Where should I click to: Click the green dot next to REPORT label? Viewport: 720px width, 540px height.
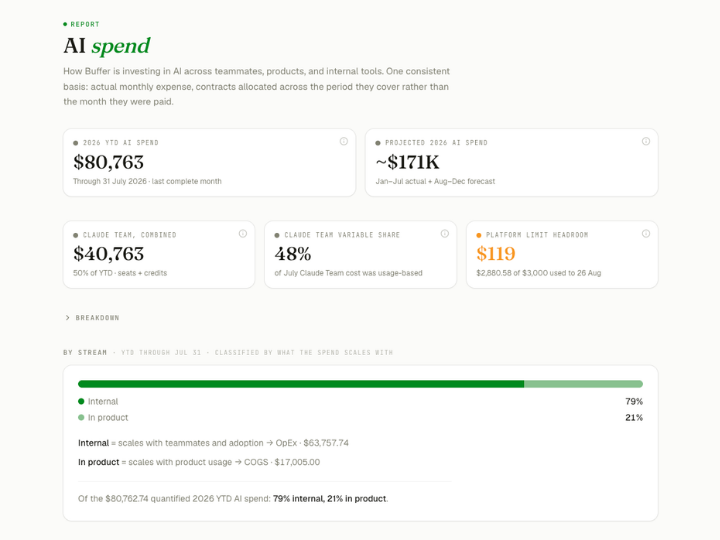click(65, 24)
